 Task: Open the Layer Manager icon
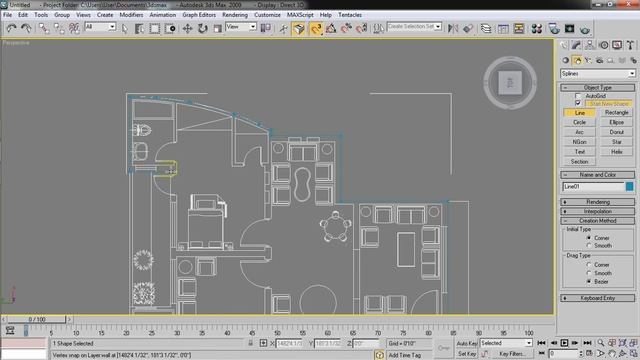pyautogui.click(x=486, y=28)
